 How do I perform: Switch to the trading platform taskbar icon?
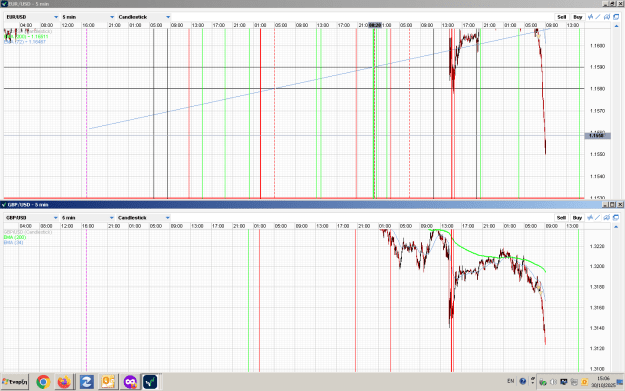pyautogui.click(x=150, y=382)
